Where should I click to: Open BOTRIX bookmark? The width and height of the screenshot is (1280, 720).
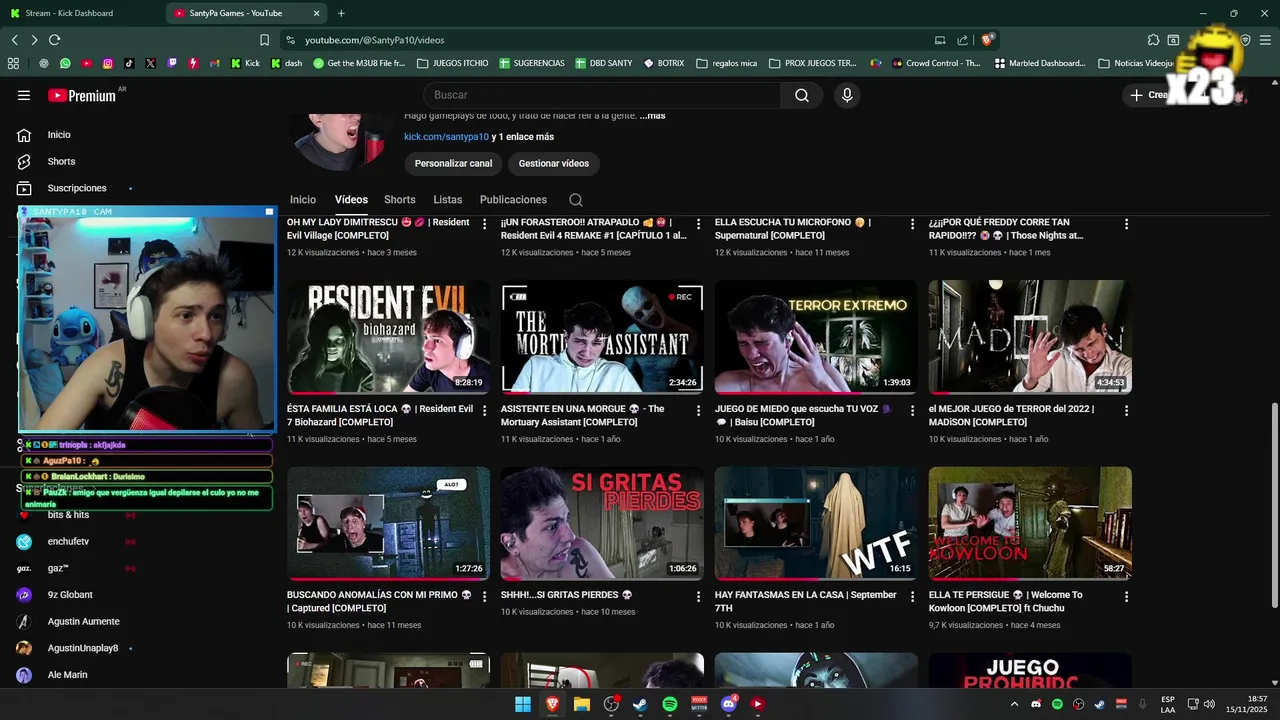pyautogui.click(x=664, y=63)
